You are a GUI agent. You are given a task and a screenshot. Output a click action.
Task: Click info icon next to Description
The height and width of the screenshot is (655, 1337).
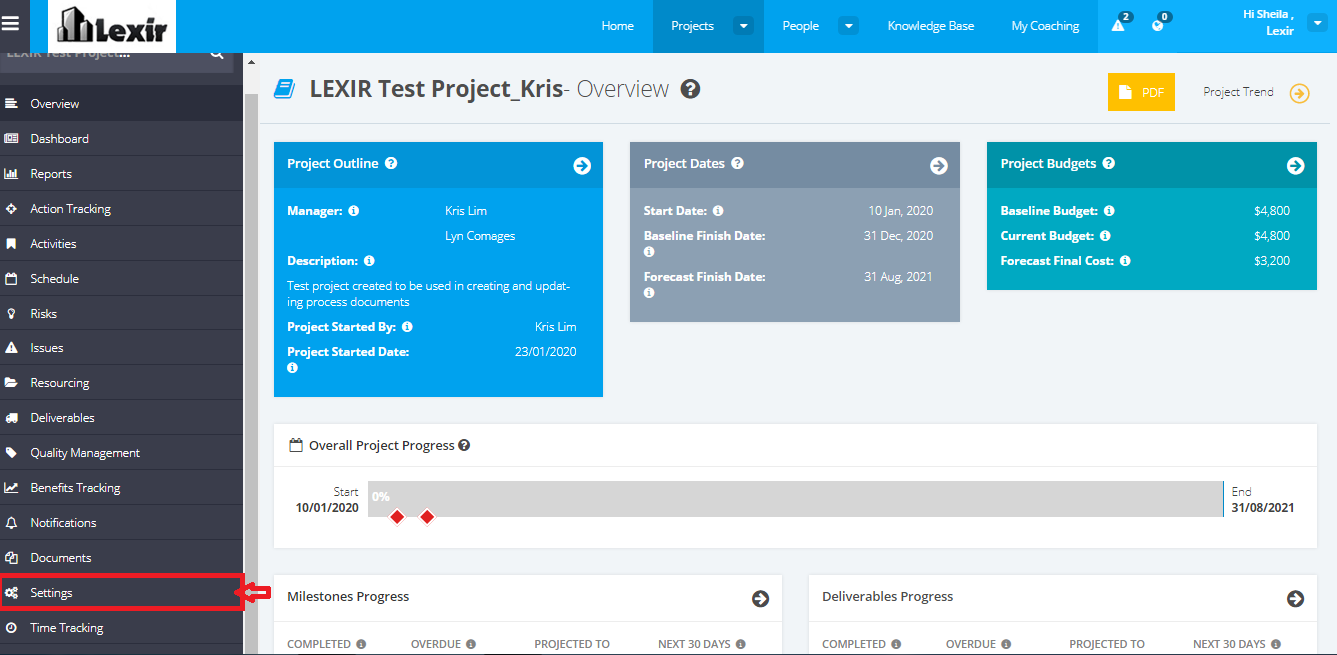click(369, 261)
